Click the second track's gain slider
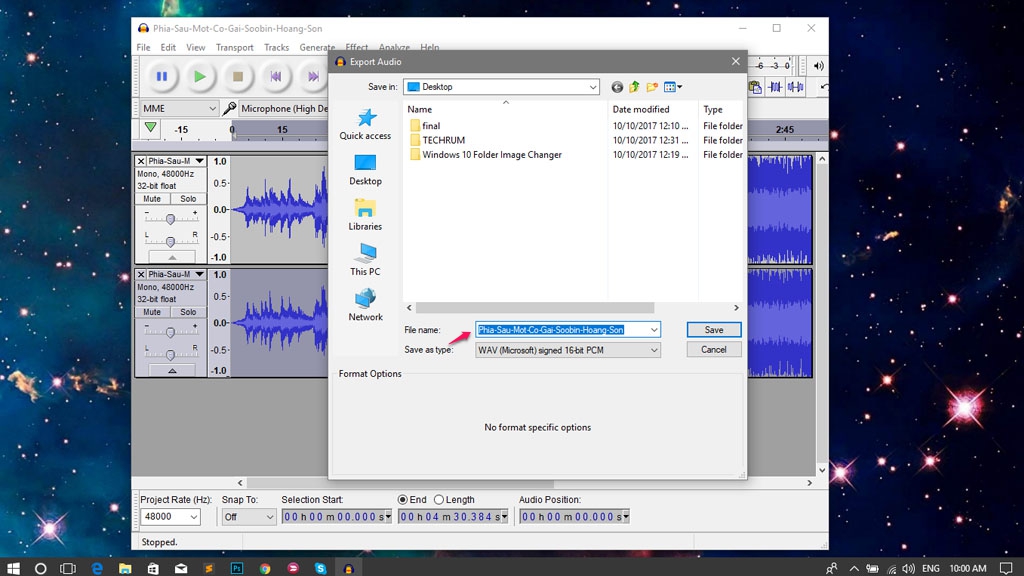1024x576 pixels. [x=170, y=332]
